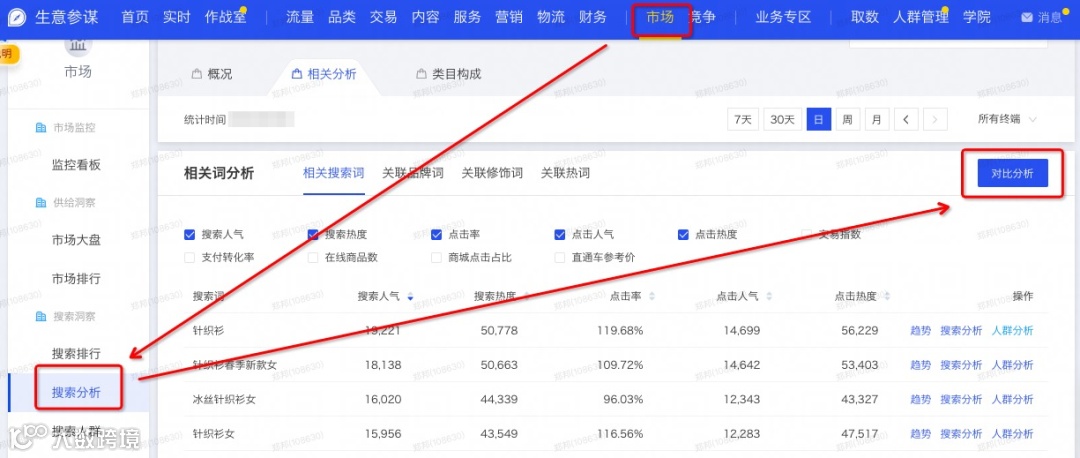
Task: Click the 冰丝针织衫女 search term cell
Action: coord(224,399)
